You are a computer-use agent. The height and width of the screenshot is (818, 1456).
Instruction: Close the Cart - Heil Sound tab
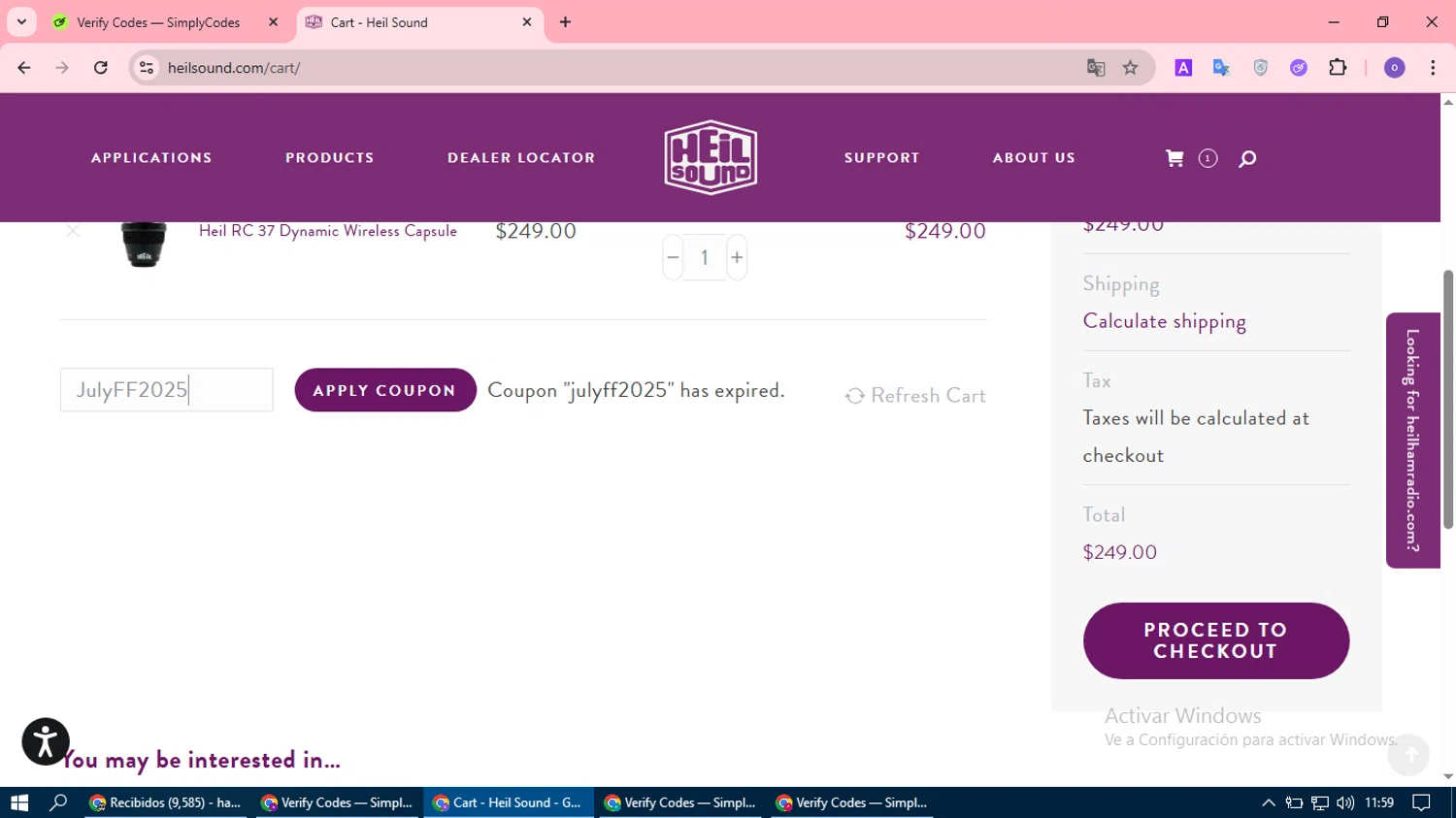[x=527, y=21]
